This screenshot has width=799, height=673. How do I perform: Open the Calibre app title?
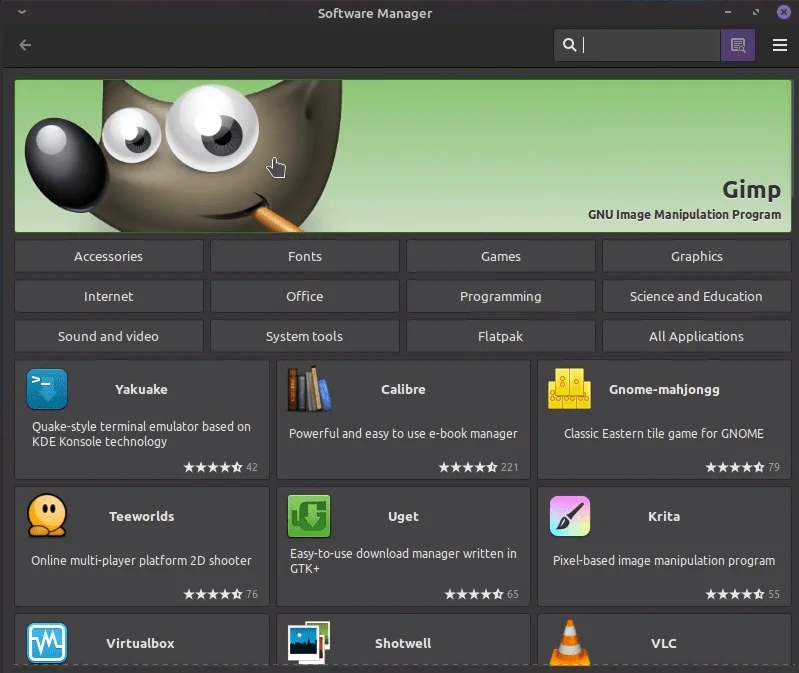403,390
